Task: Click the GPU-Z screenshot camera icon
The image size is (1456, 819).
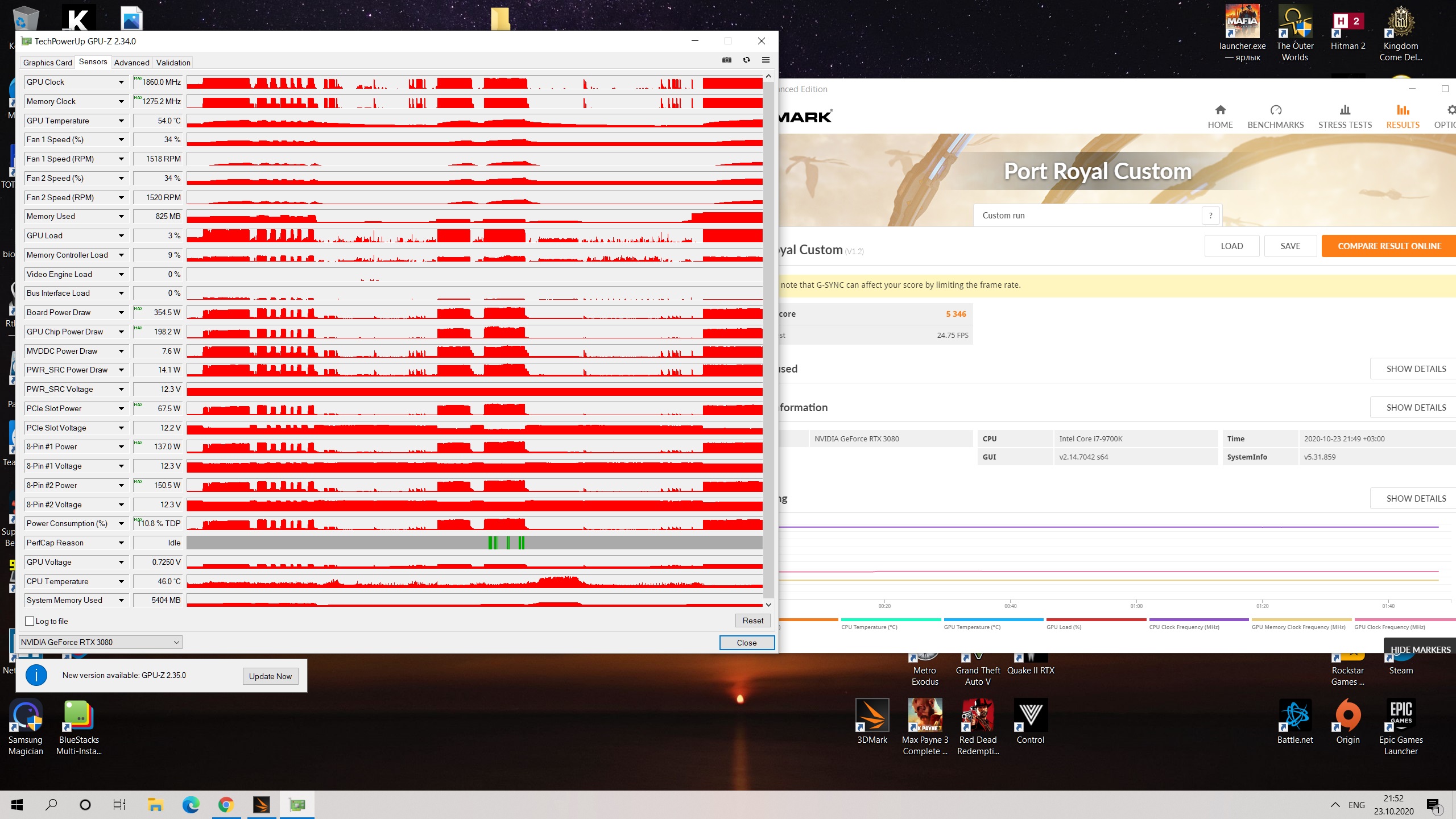Action: pos(726,60)
